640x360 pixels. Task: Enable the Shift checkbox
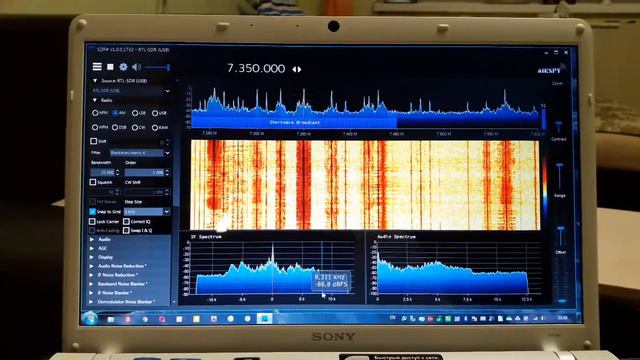pos(93,141)
